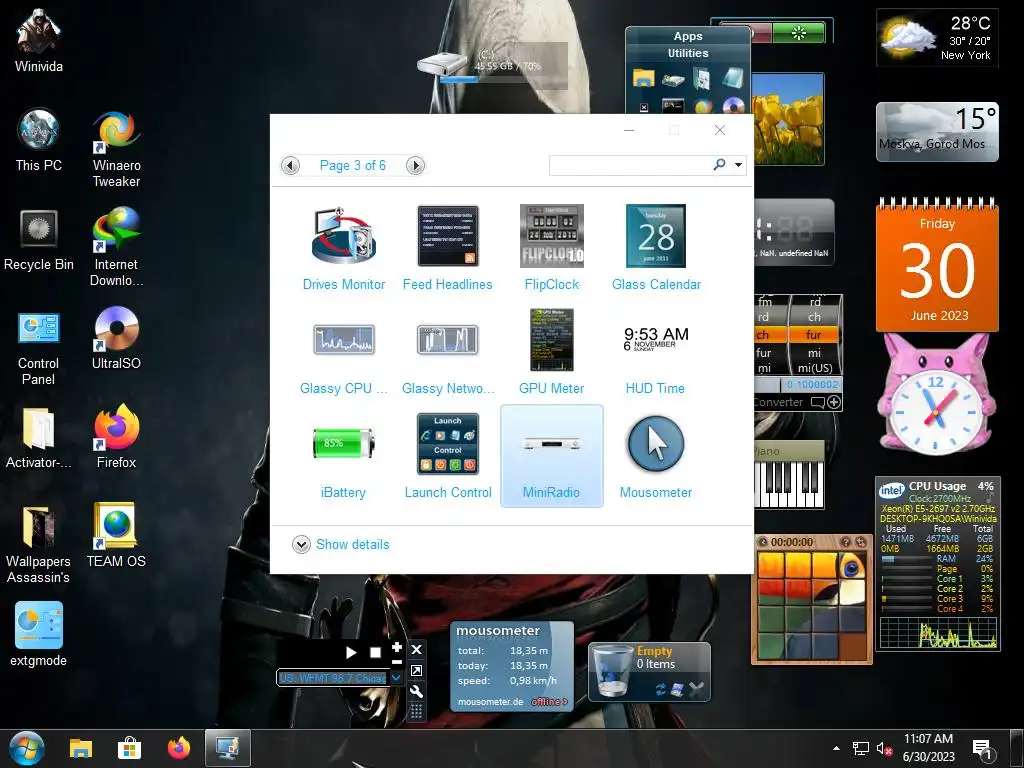Open the search options dropdown arrow
Screen dimensions: 1024x768
coord(738,165)
